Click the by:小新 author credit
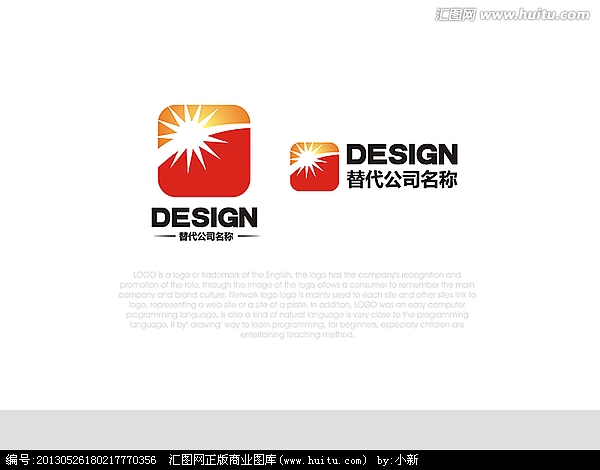This screenshot has width=600, height=470. click(397, 459)
